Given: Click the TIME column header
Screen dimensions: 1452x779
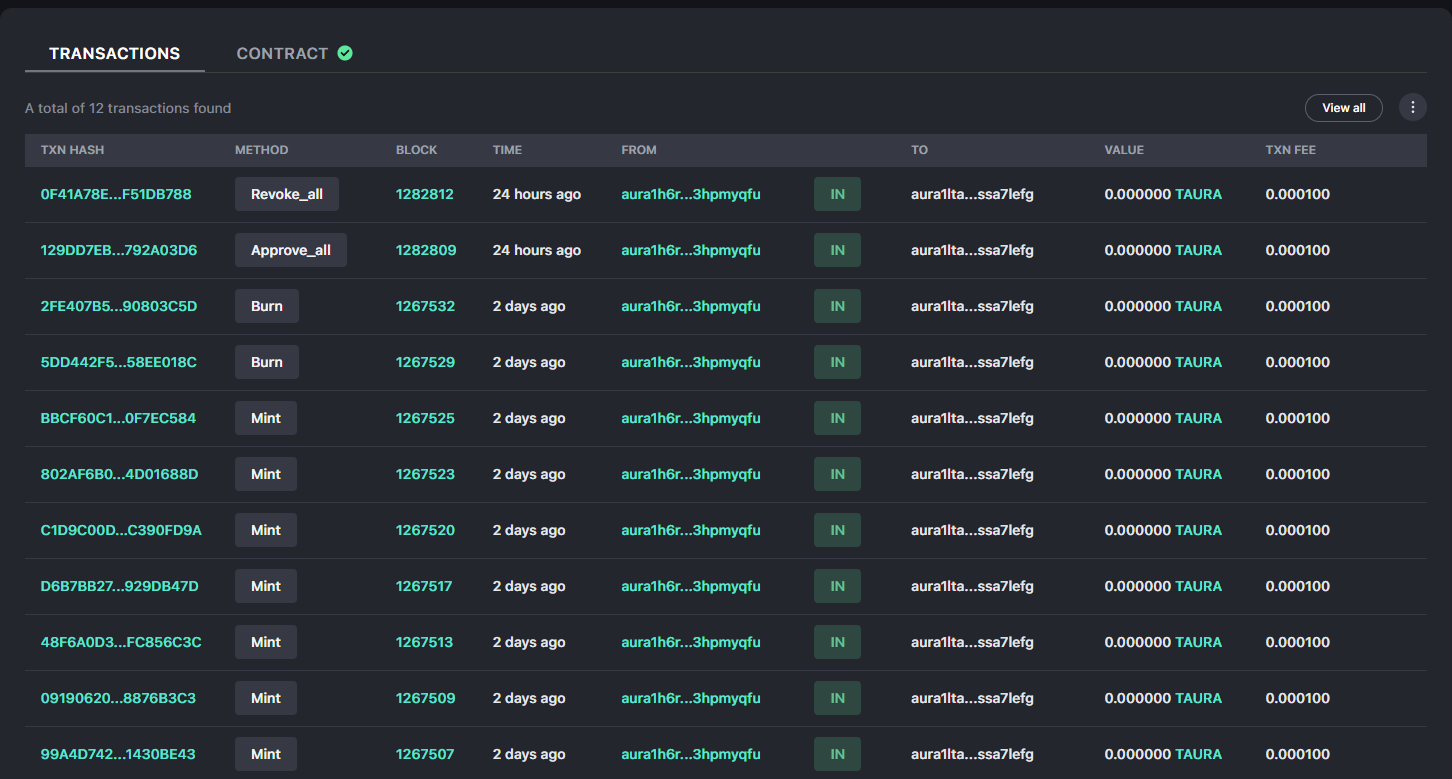Looking at the screenshot, I should click(507, 150).
